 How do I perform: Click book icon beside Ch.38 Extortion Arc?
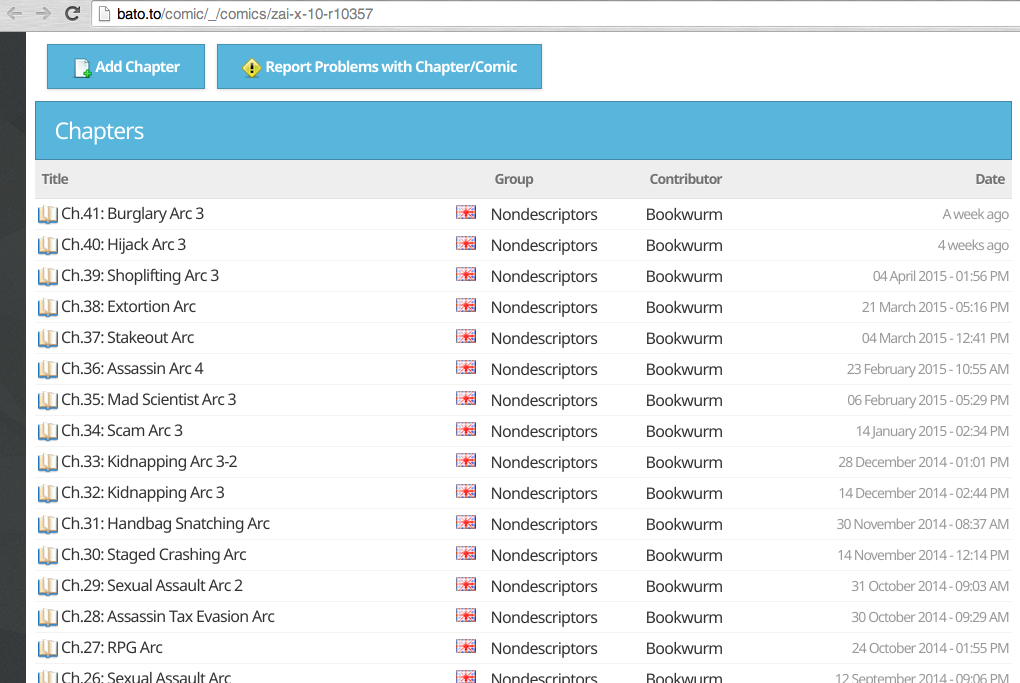pyautogui.click(x=48, y=307)
